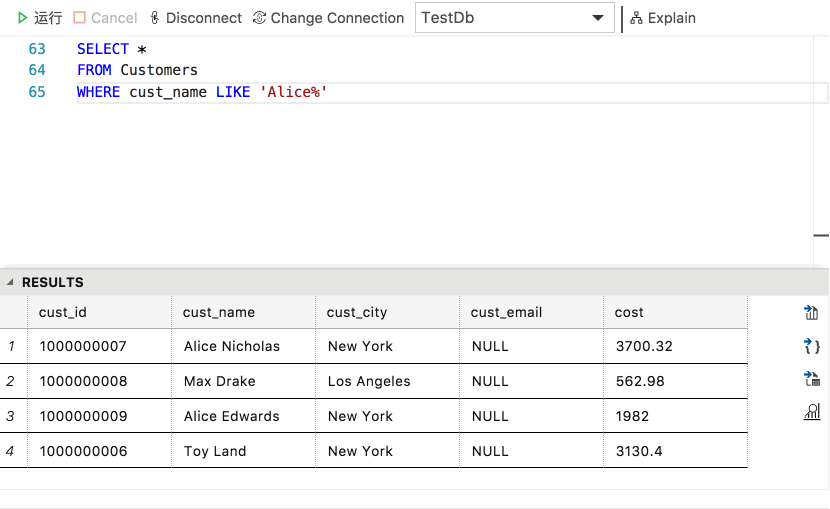Screen dimensions: 830x509
Task: Click the 1982 cost cell
Action: point(675,416)
